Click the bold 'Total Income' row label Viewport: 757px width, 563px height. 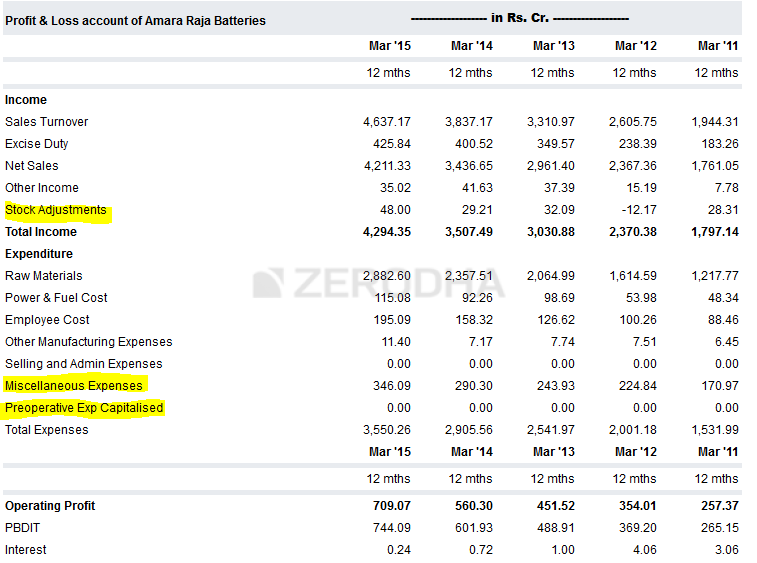pyautogui.click(x=41, y=232)
